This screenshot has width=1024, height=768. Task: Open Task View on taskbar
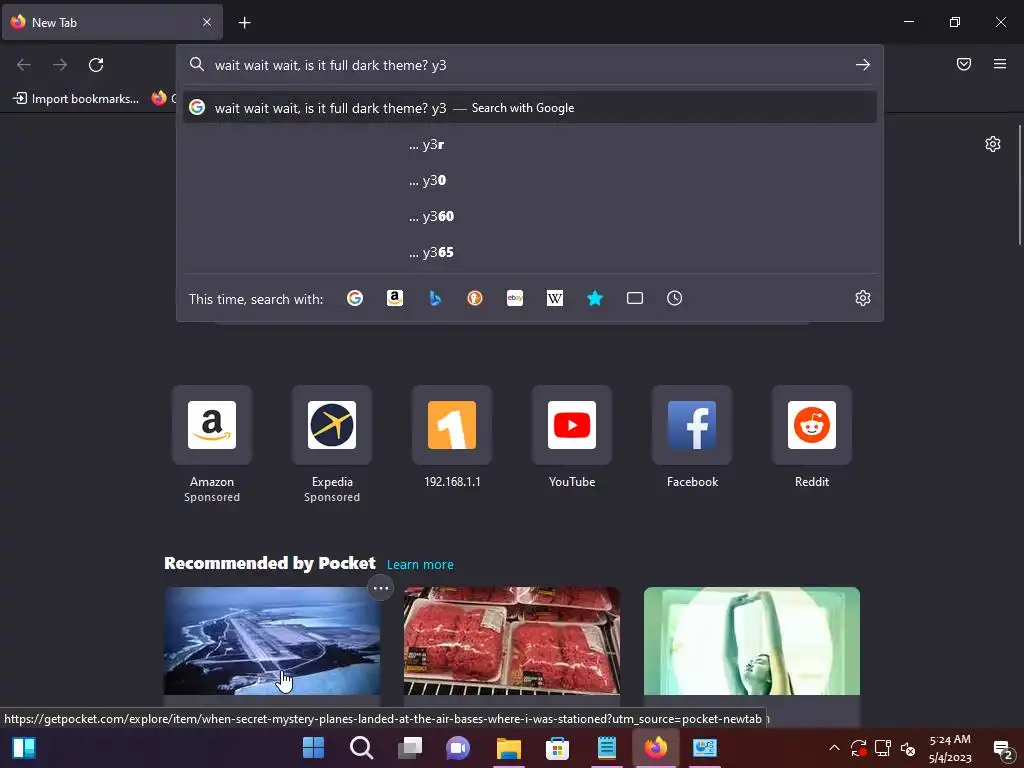[x=410, y=748]
